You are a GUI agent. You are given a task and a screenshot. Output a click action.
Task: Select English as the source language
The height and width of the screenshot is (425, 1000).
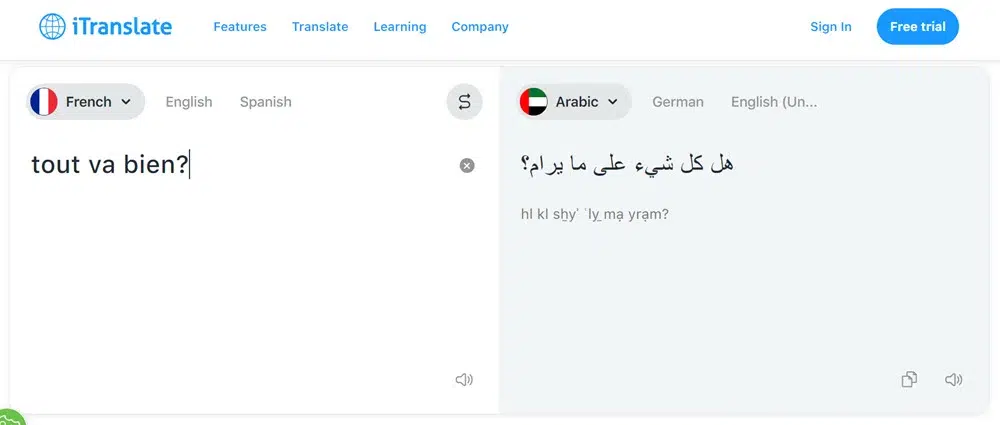[189, 102]
